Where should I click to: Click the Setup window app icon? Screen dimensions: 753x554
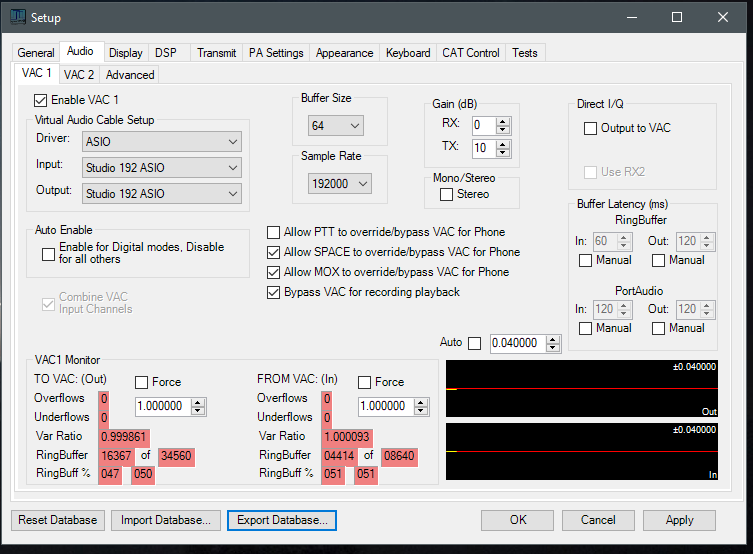click(x=17, y=17)
